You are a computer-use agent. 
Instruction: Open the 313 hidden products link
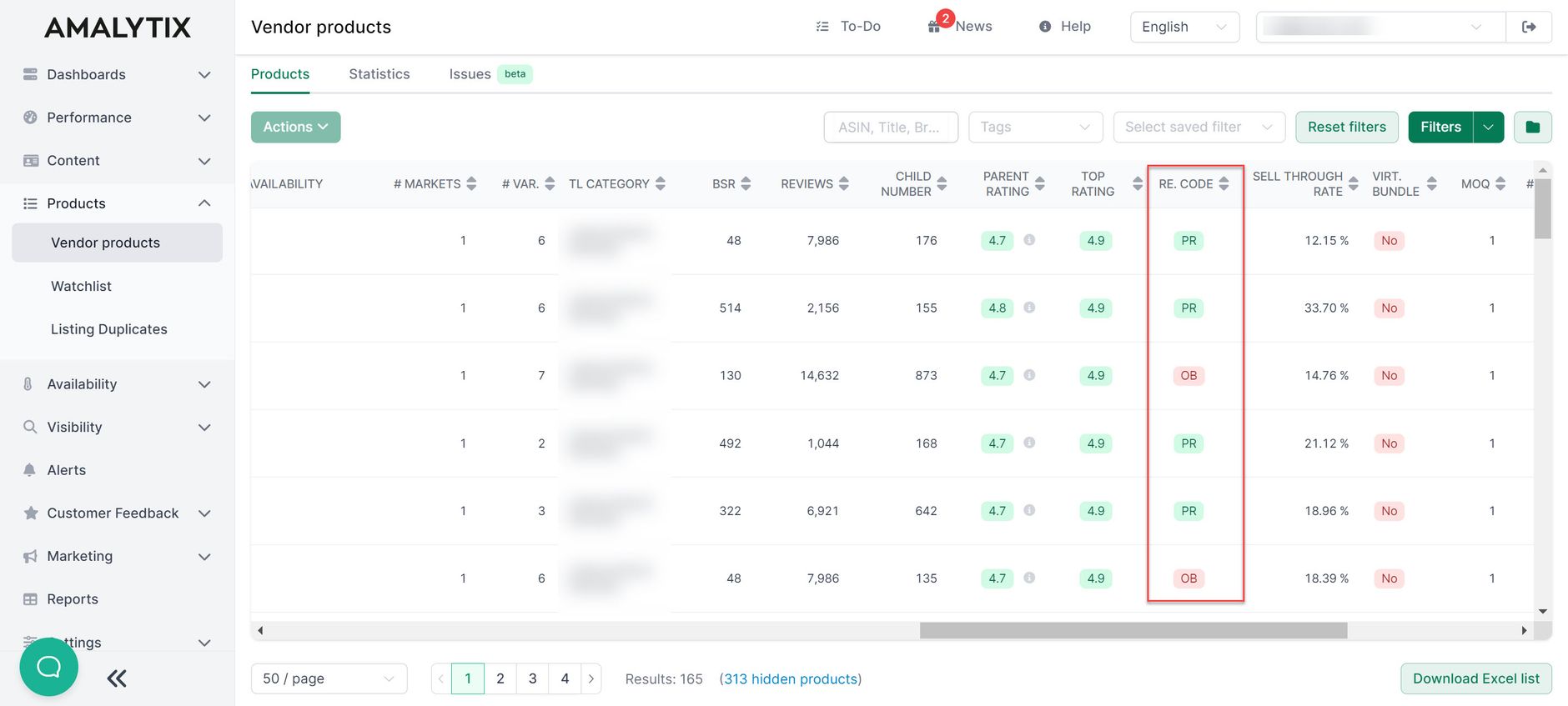tap(792, 679)
